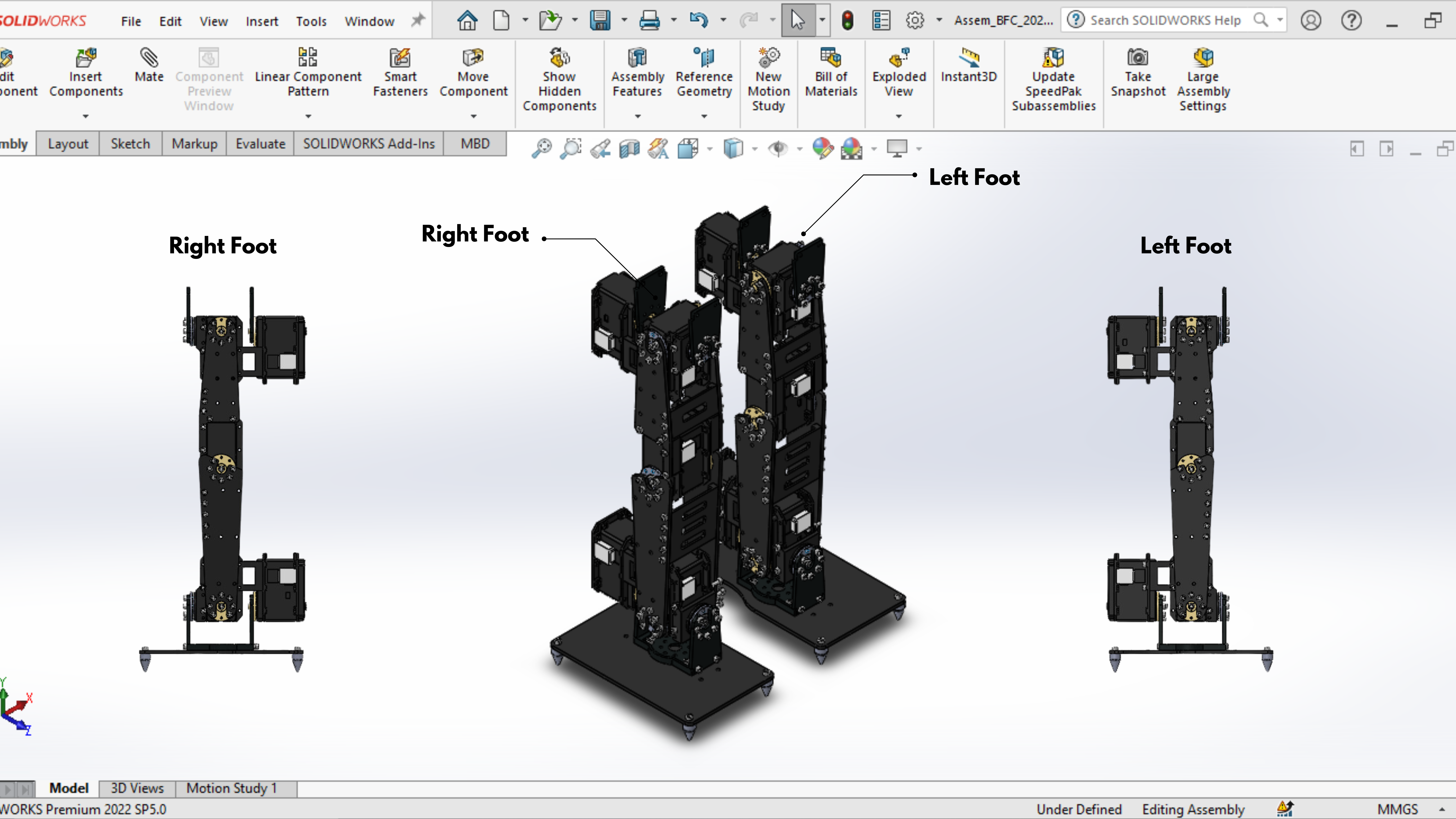Click Previous View icon
Image resolution: width=1456 pixels, height=819 pixels.
600,149
